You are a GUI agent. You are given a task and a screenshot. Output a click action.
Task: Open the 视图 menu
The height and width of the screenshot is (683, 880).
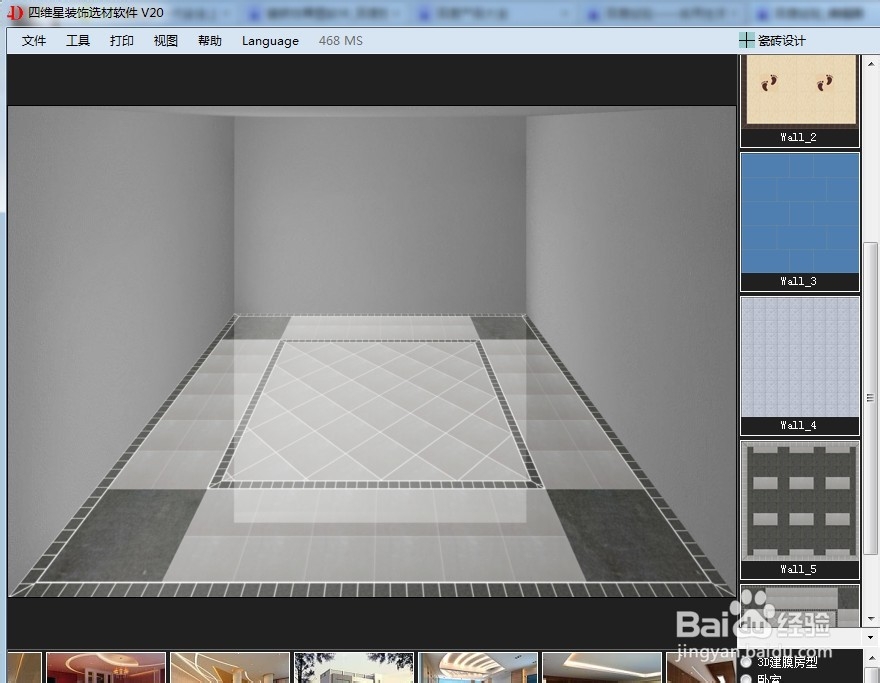coord(166,40)
